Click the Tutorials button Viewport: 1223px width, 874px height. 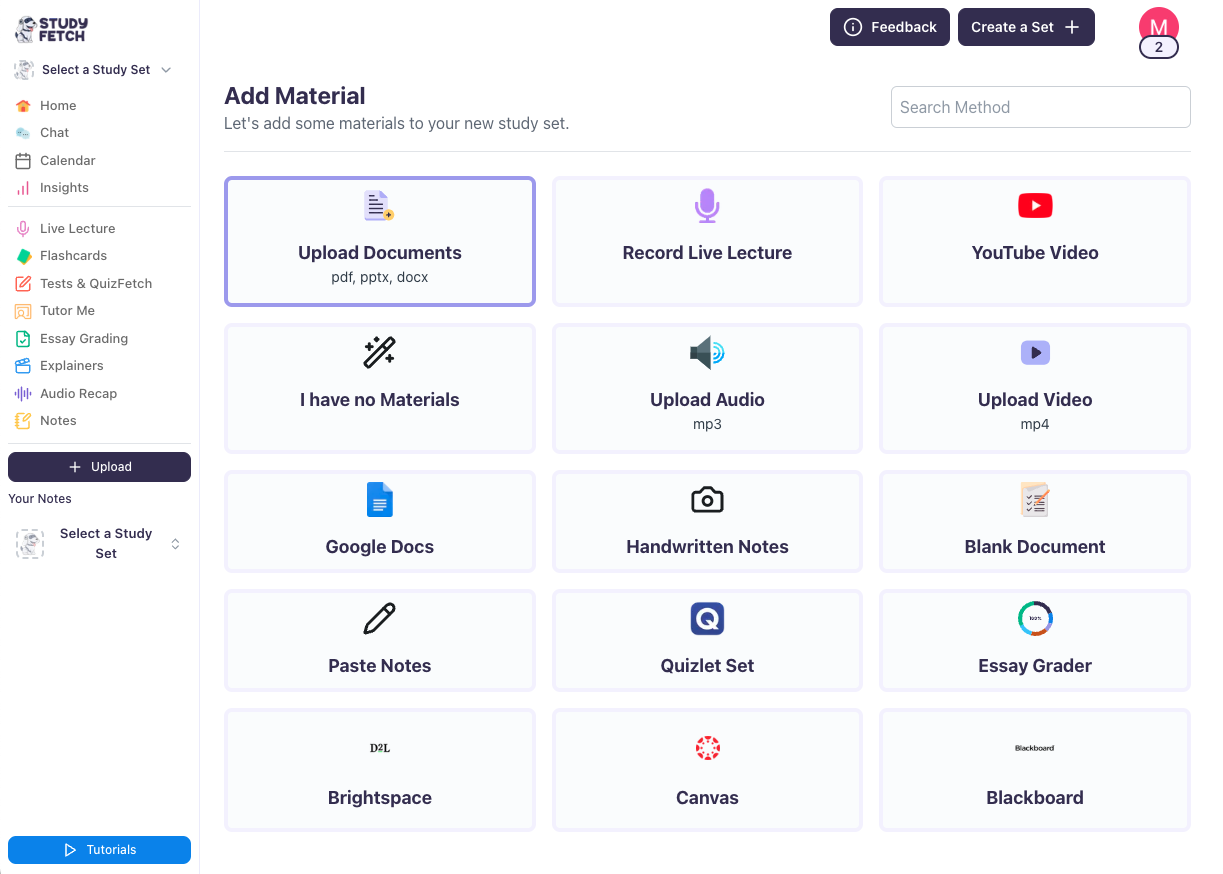[99, 850]
